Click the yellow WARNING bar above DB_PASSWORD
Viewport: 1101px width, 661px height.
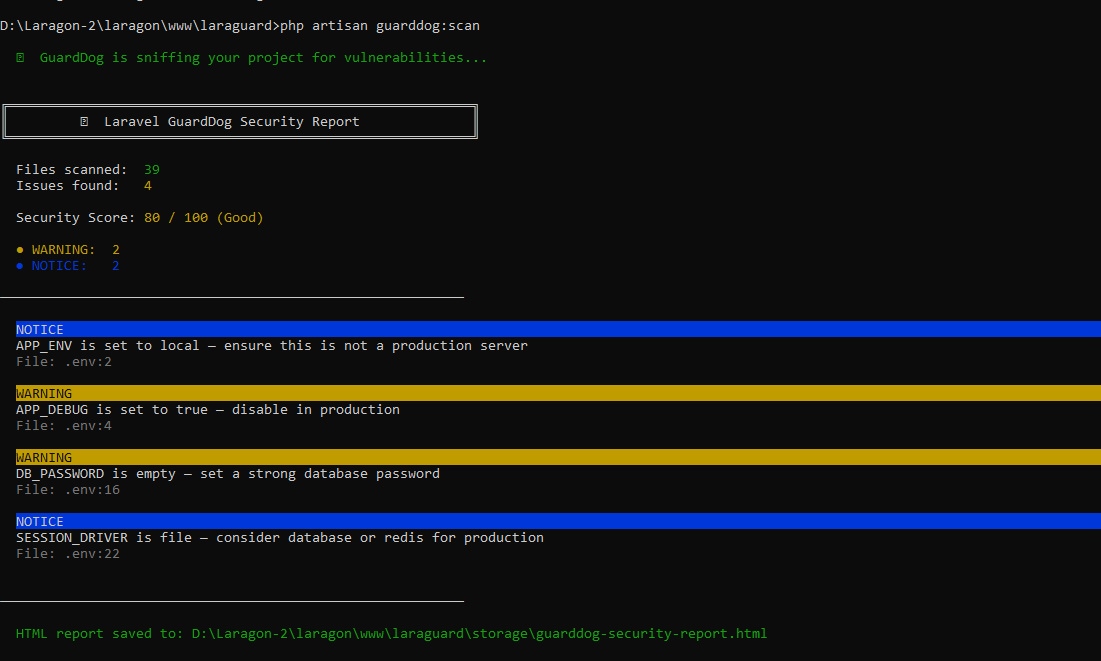(550, 458)
